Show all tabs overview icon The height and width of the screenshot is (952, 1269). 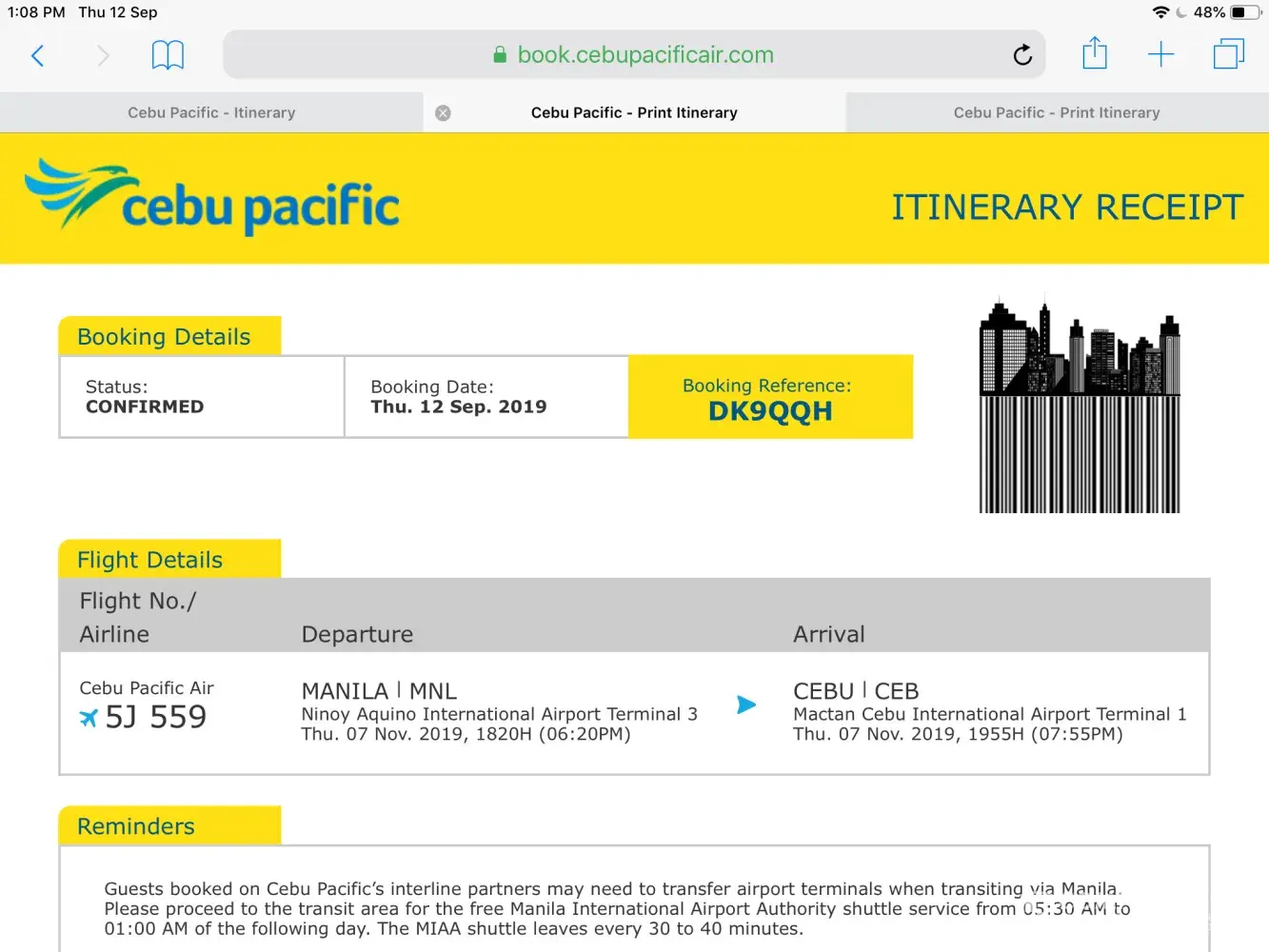click(x=1228, y=54)
